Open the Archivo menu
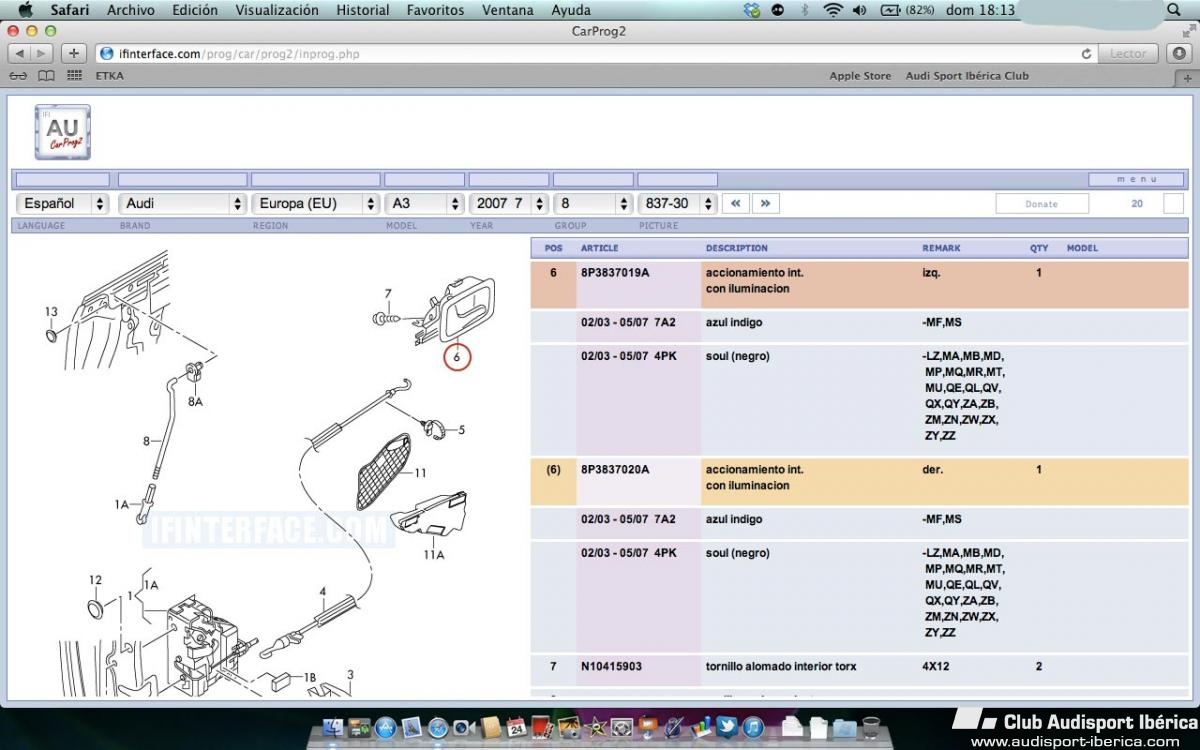This screenshot has width=1200, height=750. tap(130, 10)
